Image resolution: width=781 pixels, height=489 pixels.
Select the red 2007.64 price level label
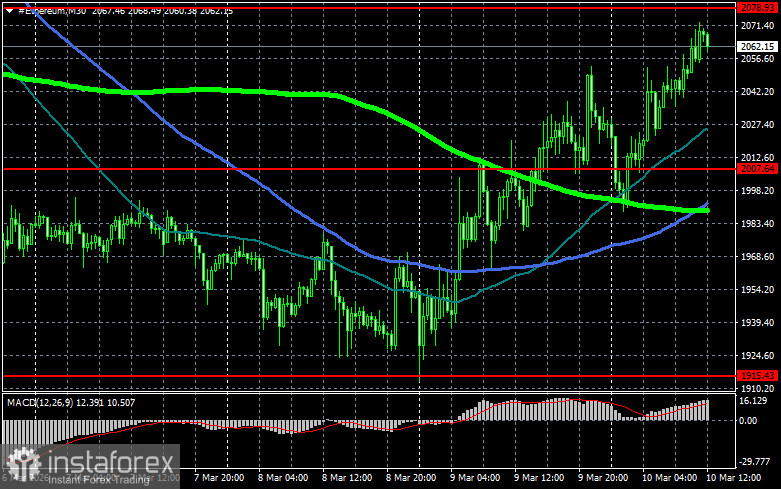coord(758,169)
